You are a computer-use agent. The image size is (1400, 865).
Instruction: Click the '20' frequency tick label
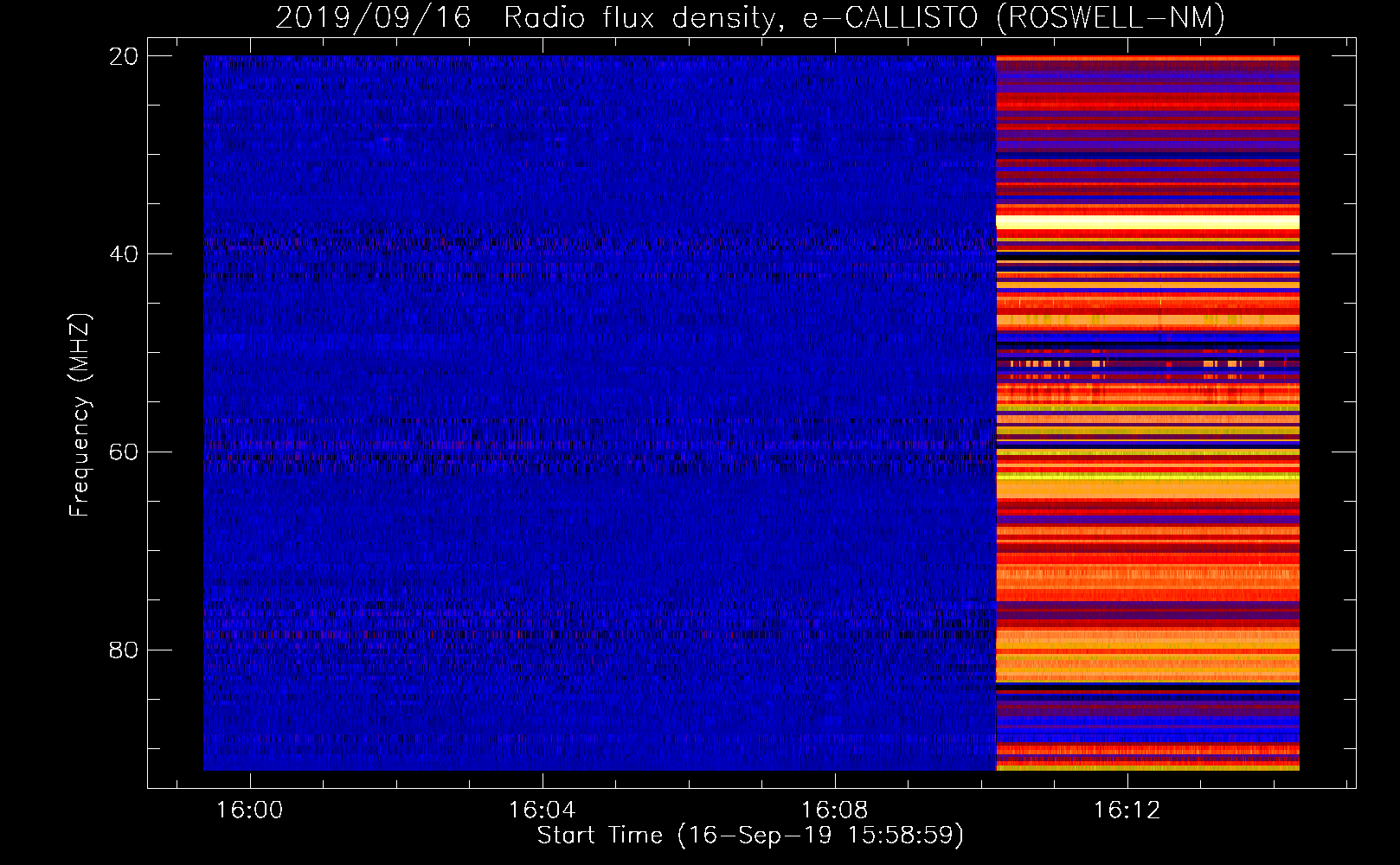click(124, 56)
